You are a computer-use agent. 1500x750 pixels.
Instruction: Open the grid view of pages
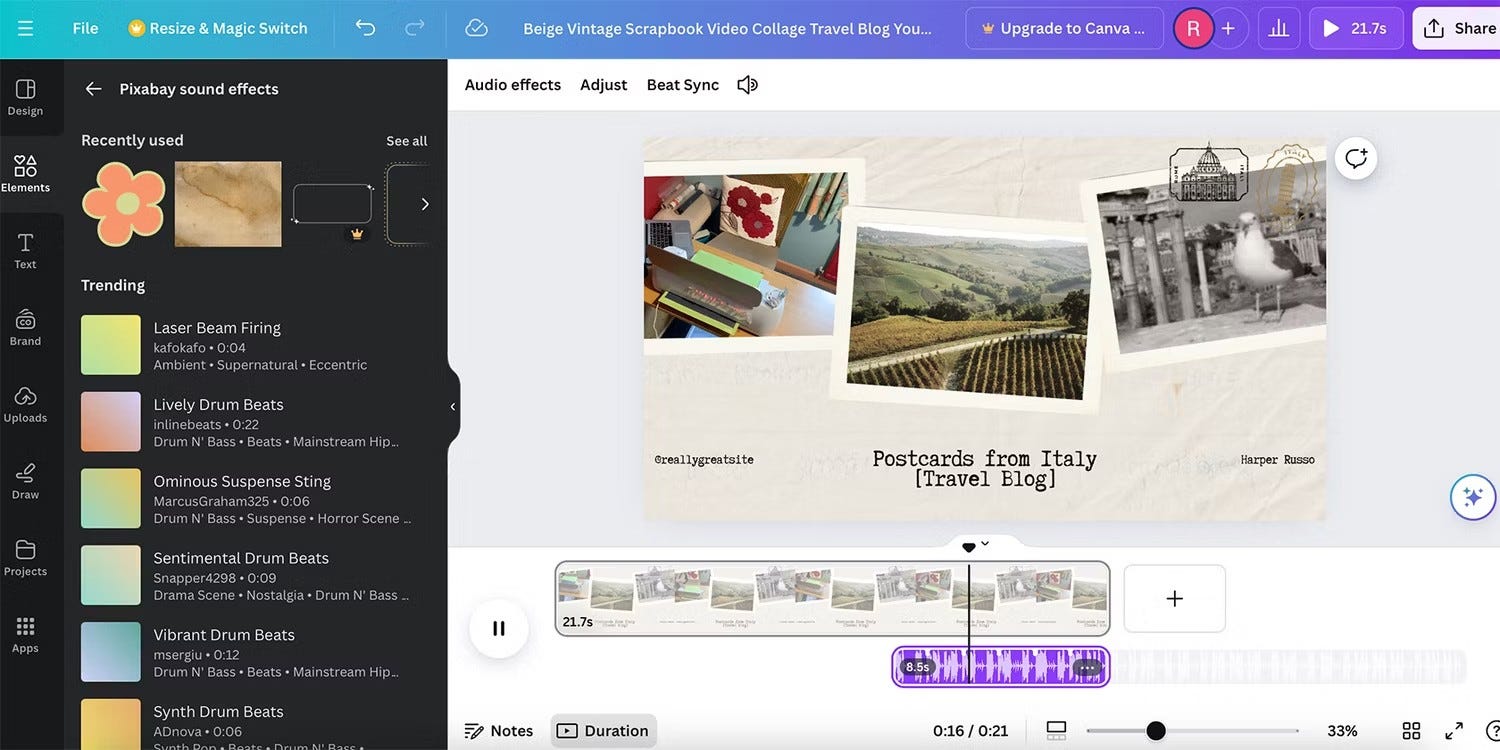[x=1411, y=731]
